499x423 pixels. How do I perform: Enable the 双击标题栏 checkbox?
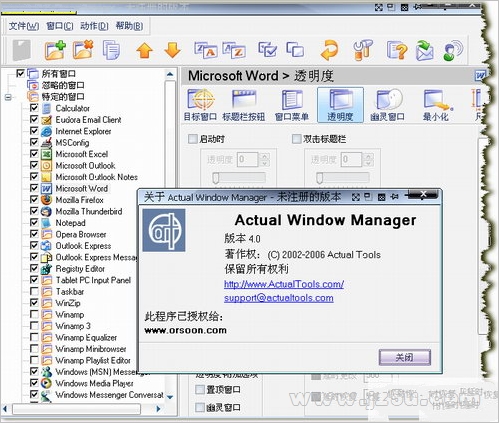point(296,139)
